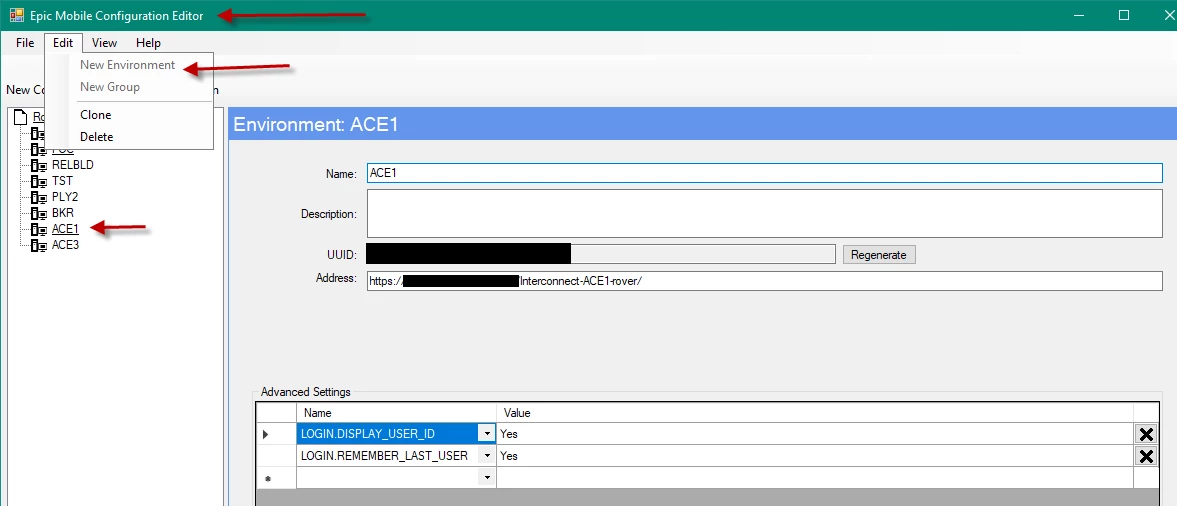Select the PLY2 environment in the tree

(x=65, y=197)
